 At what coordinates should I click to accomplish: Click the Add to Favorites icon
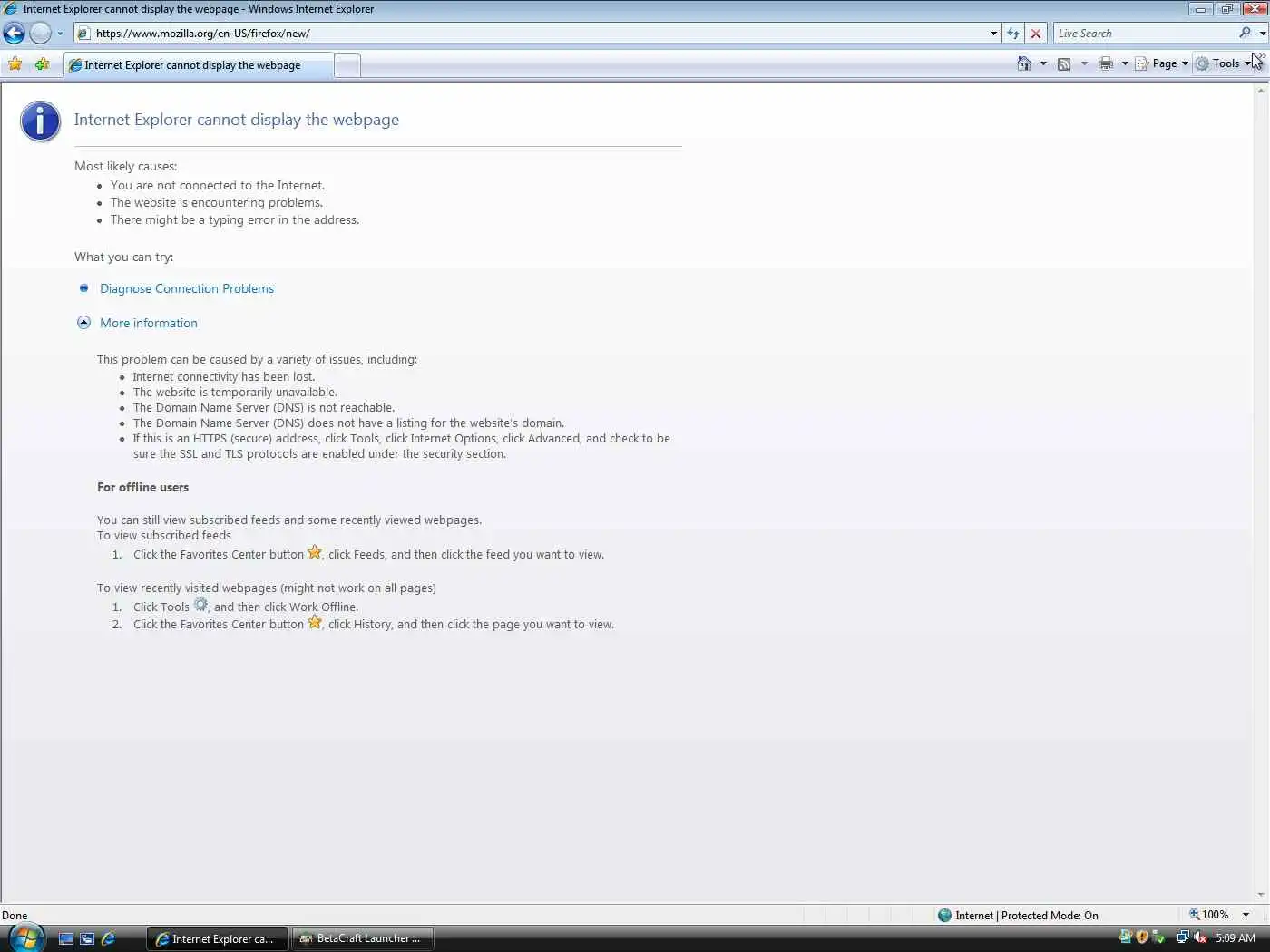(42, 64)
